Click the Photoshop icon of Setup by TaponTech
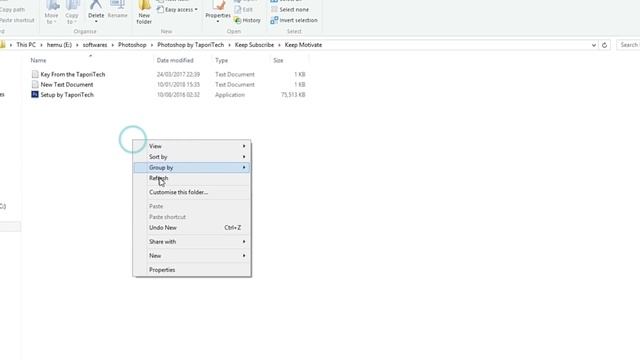Viewport: 640px width, 360px height. [x=35, y=95]
